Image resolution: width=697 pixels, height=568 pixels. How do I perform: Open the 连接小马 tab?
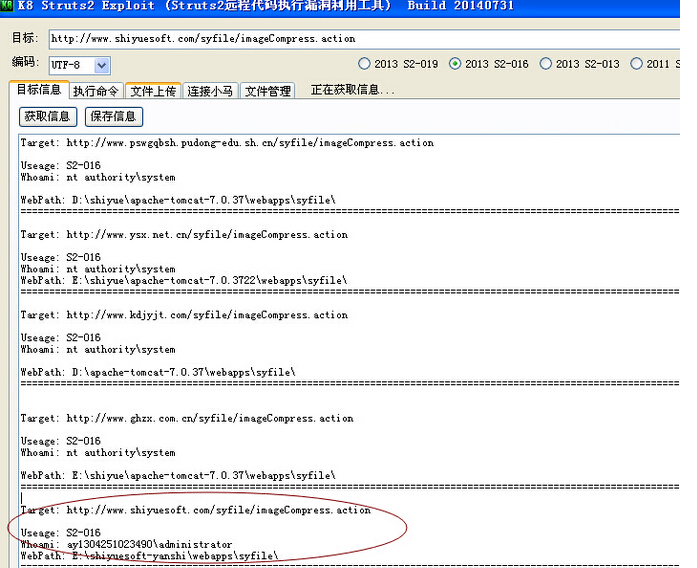point(210,91)
